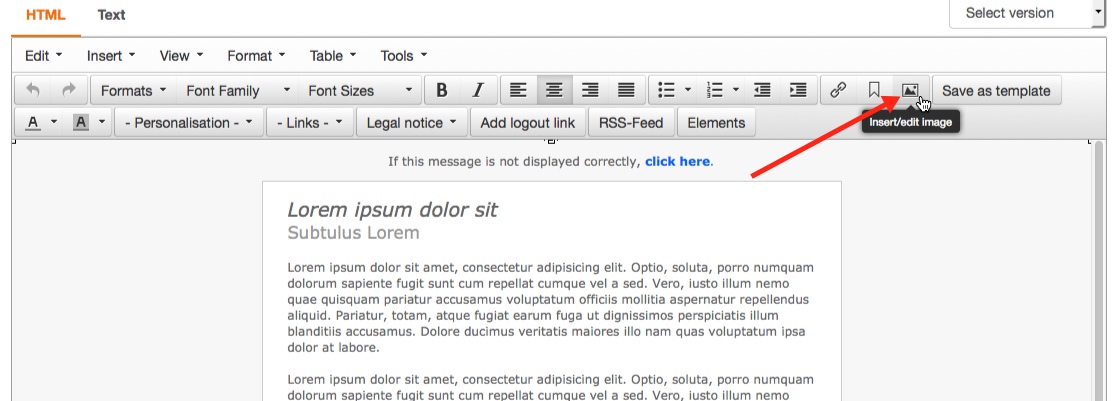Open the Formats dropdown
This screenshot has height=401, width=1119.
(x=133, y=91)
